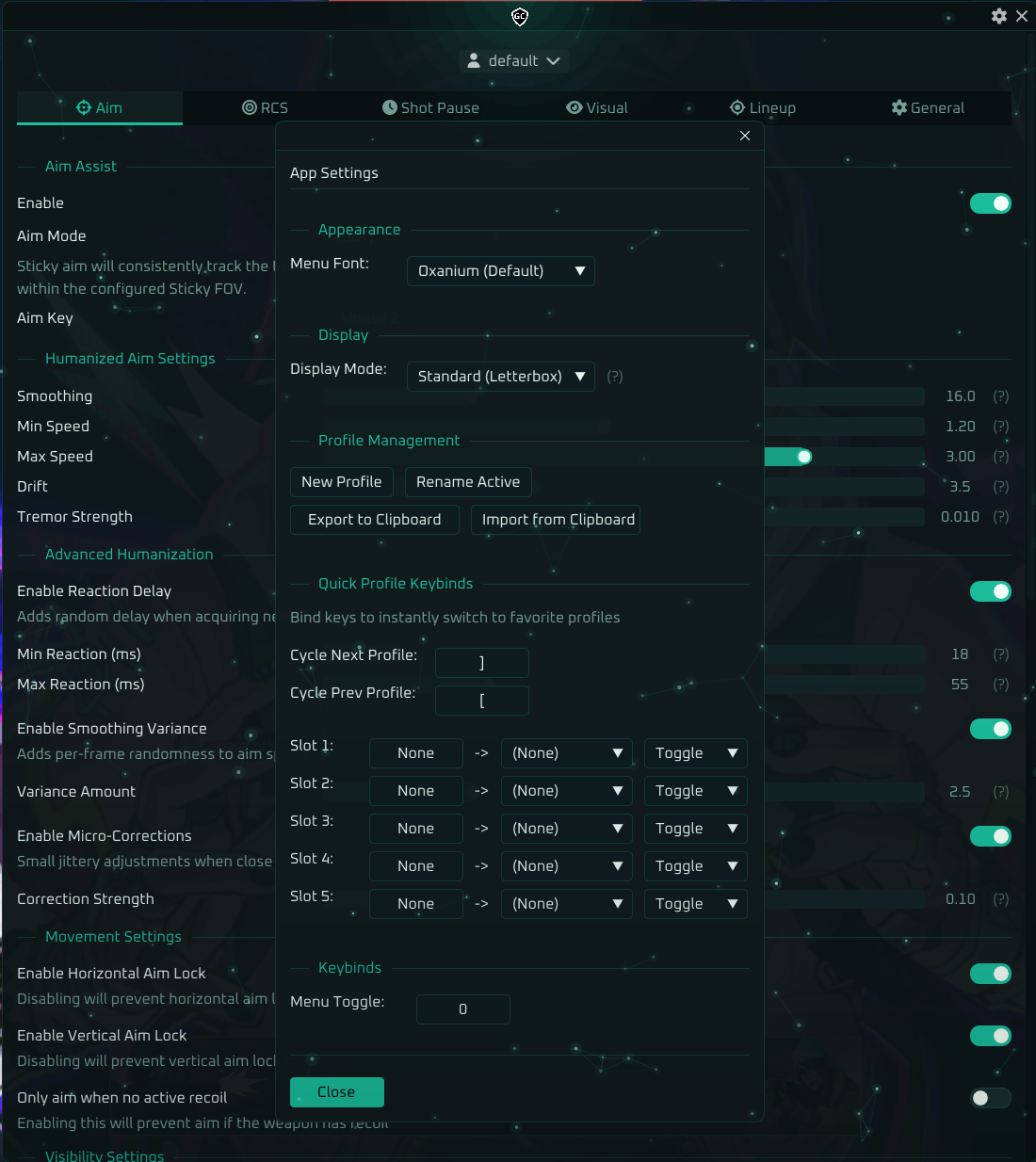Toggle Enable Smoothing Variance switch
Screen dimensions: 1036x1162
coord(991,729)
